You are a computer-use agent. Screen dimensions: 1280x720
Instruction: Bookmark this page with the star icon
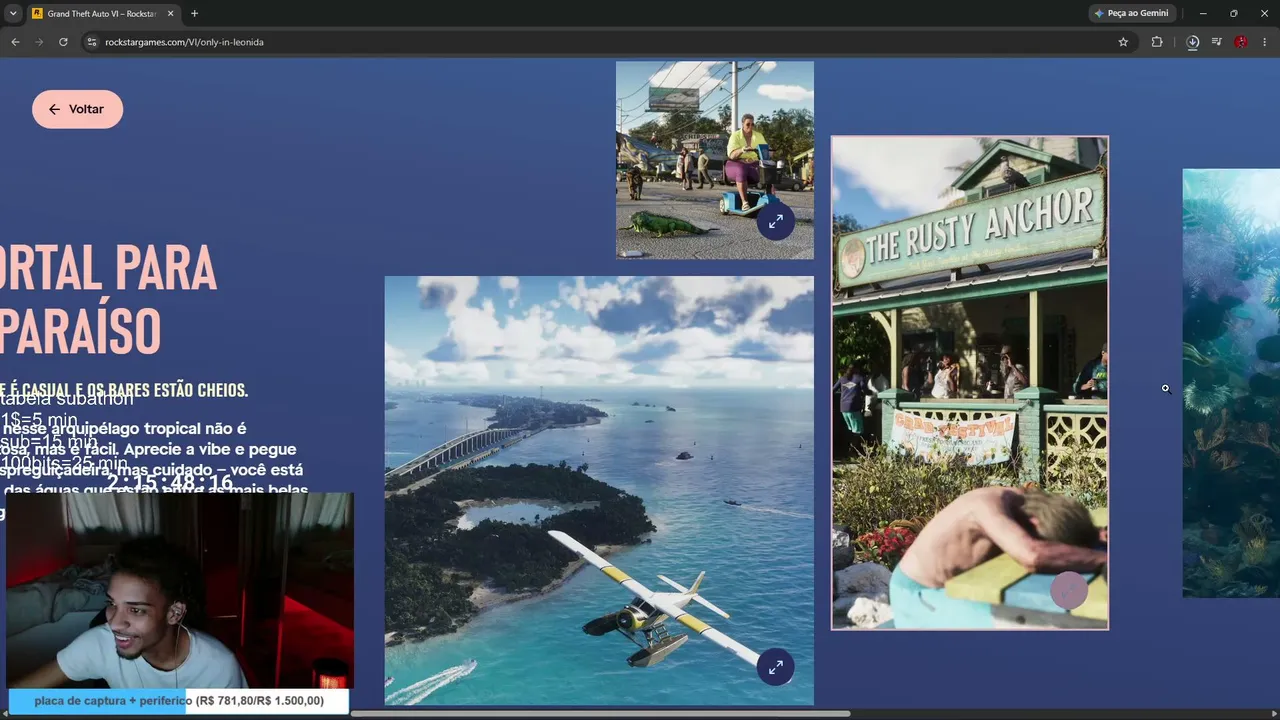[x=1123, y=42]
